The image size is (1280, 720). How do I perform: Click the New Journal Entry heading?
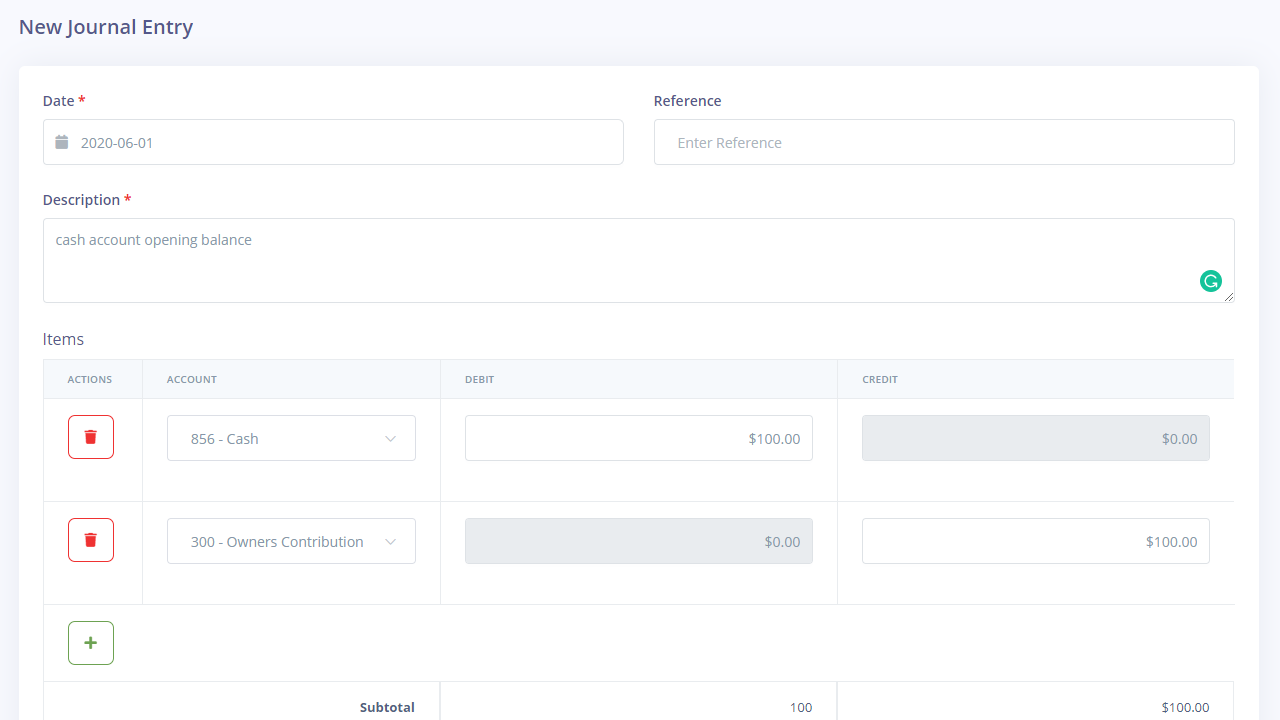pyautogui.click(x=106, y=27)
